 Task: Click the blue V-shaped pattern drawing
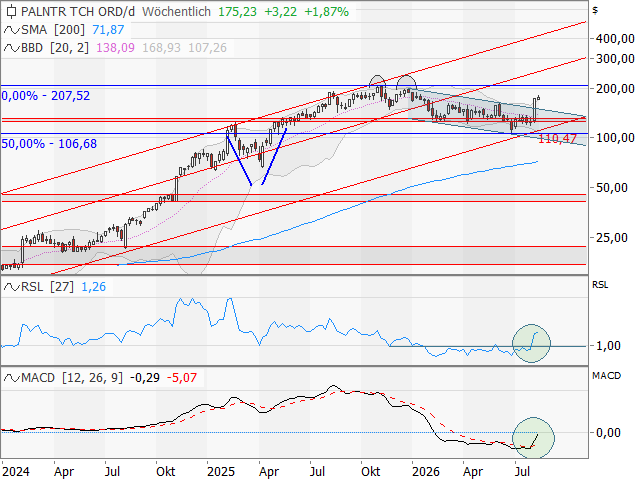click(256, 157)
